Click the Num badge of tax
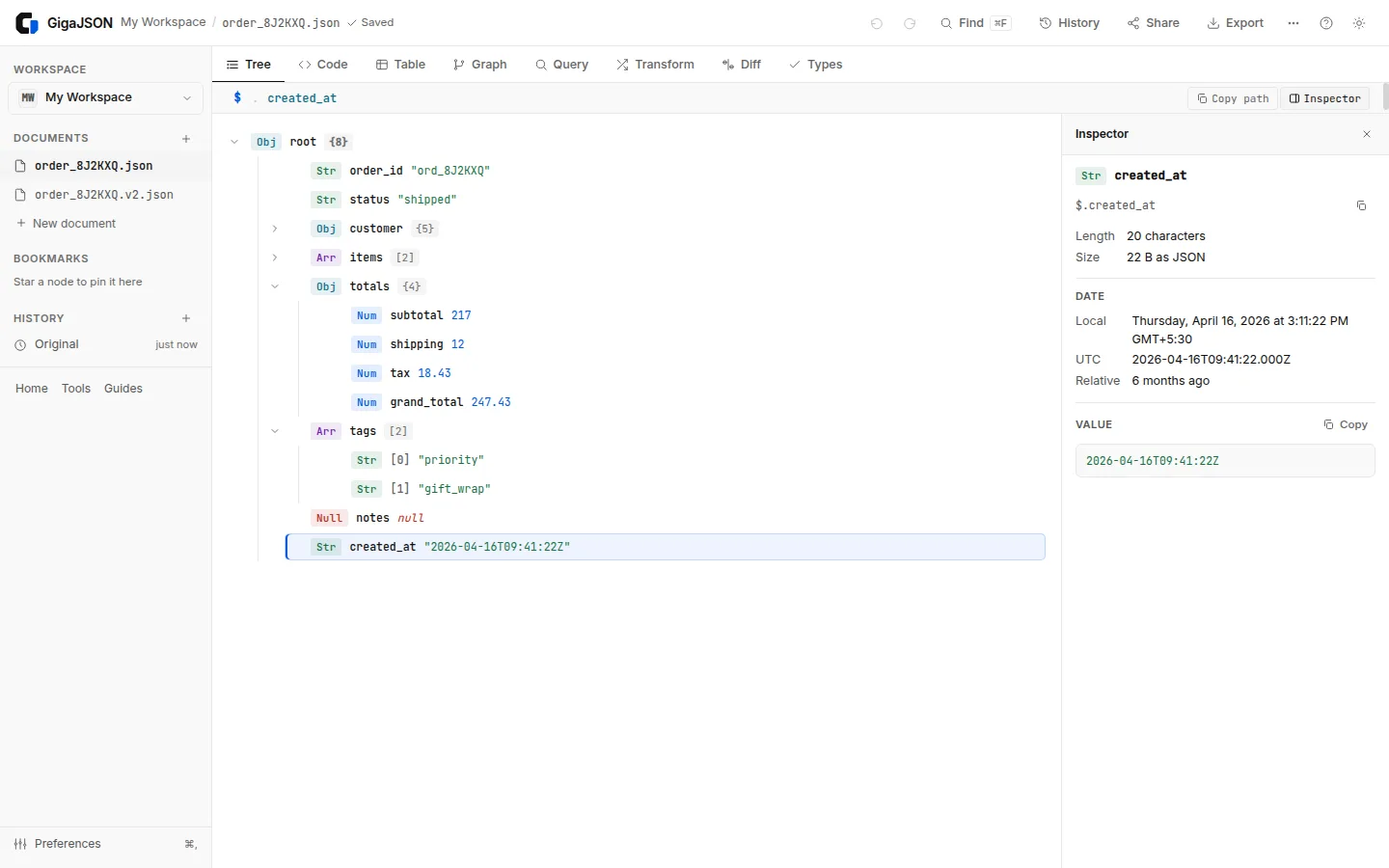1389x868 pixels. click(x=367, y=373)
